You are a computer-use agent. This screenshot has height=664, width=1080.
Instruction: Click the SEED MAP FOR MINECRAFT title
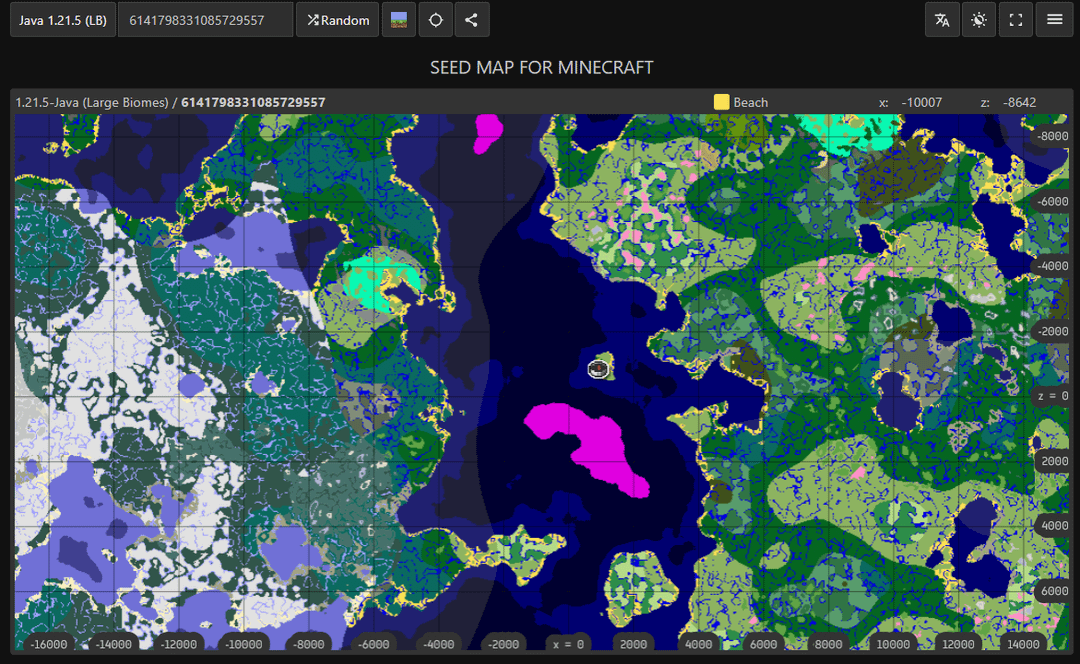(541, 68)
